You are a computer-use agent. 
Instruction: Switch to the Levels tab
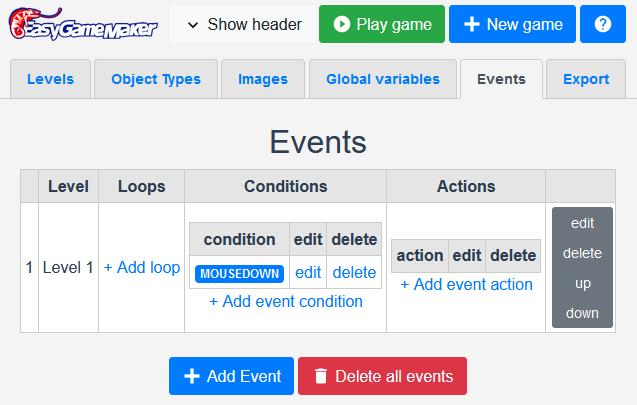coord(50,79)
